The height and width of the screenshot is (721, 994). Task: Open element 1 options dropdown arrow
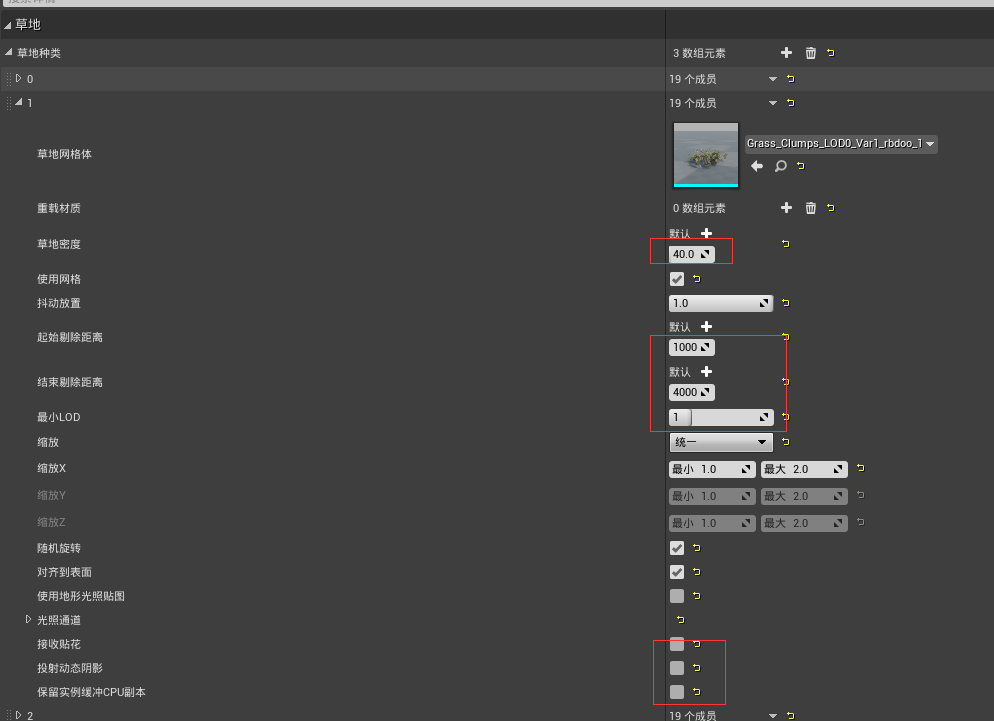773,103
